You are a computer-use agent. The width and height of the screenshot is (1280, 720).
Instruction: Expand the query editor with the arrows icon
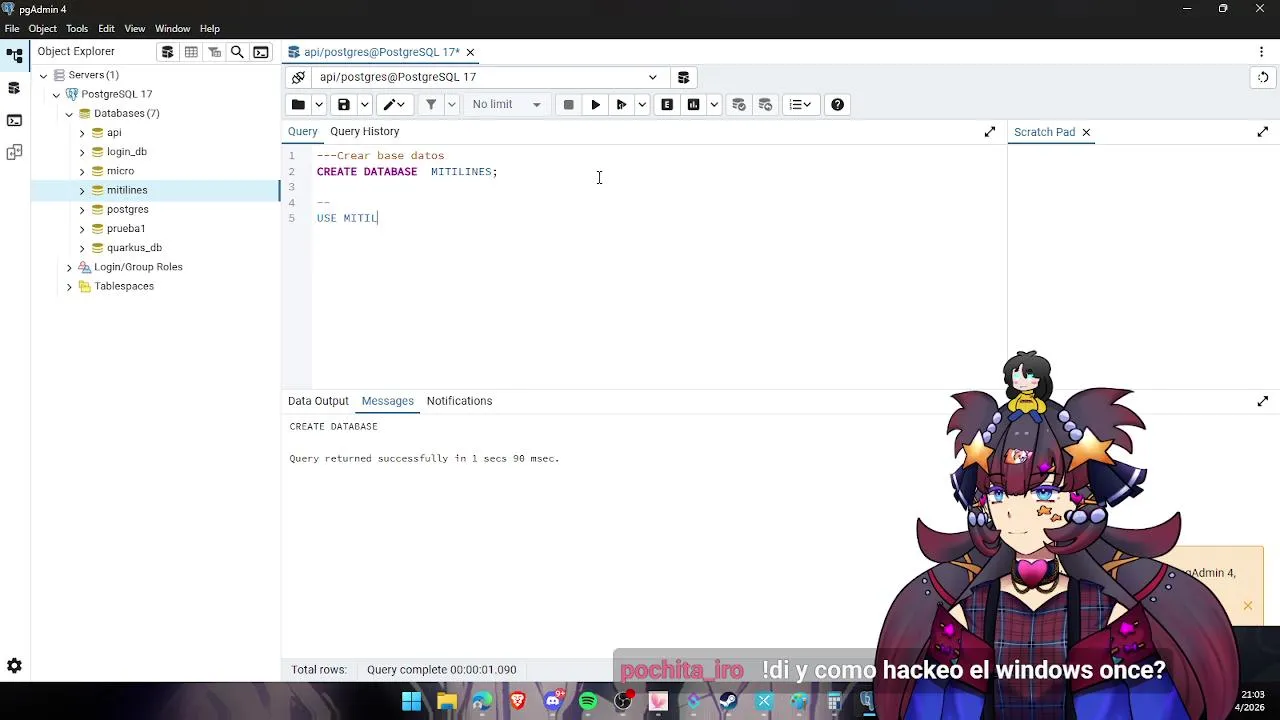coord(990,132)
